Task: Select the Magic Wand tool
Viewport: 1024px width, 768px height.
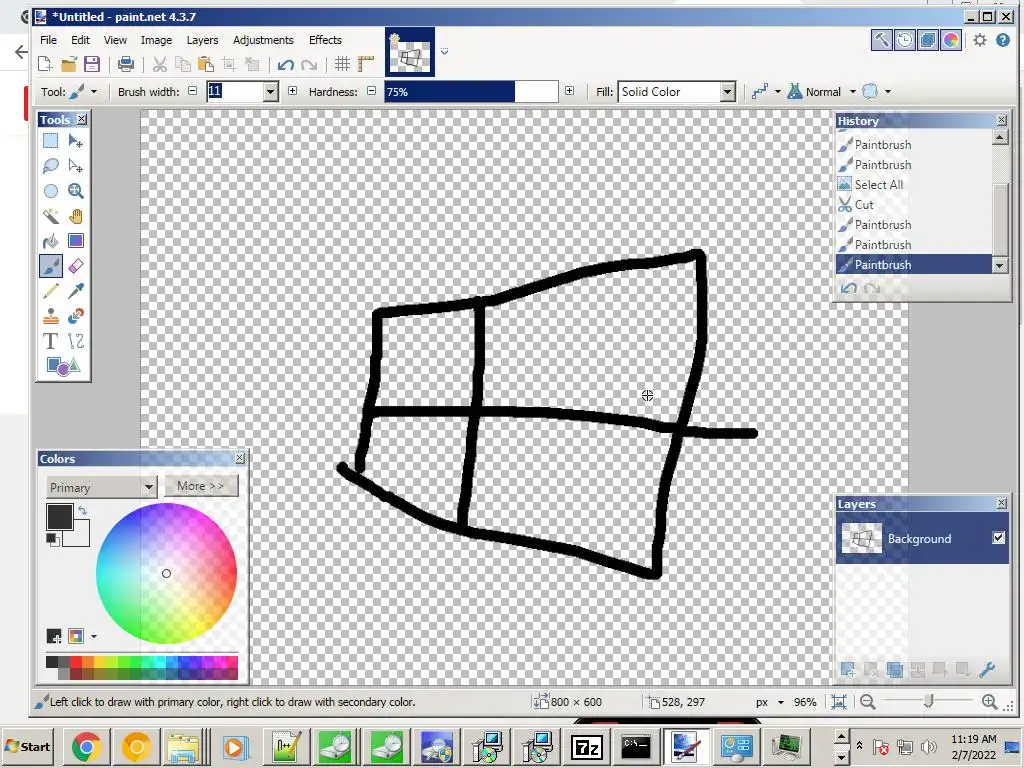Action: (x=50, y=216)
